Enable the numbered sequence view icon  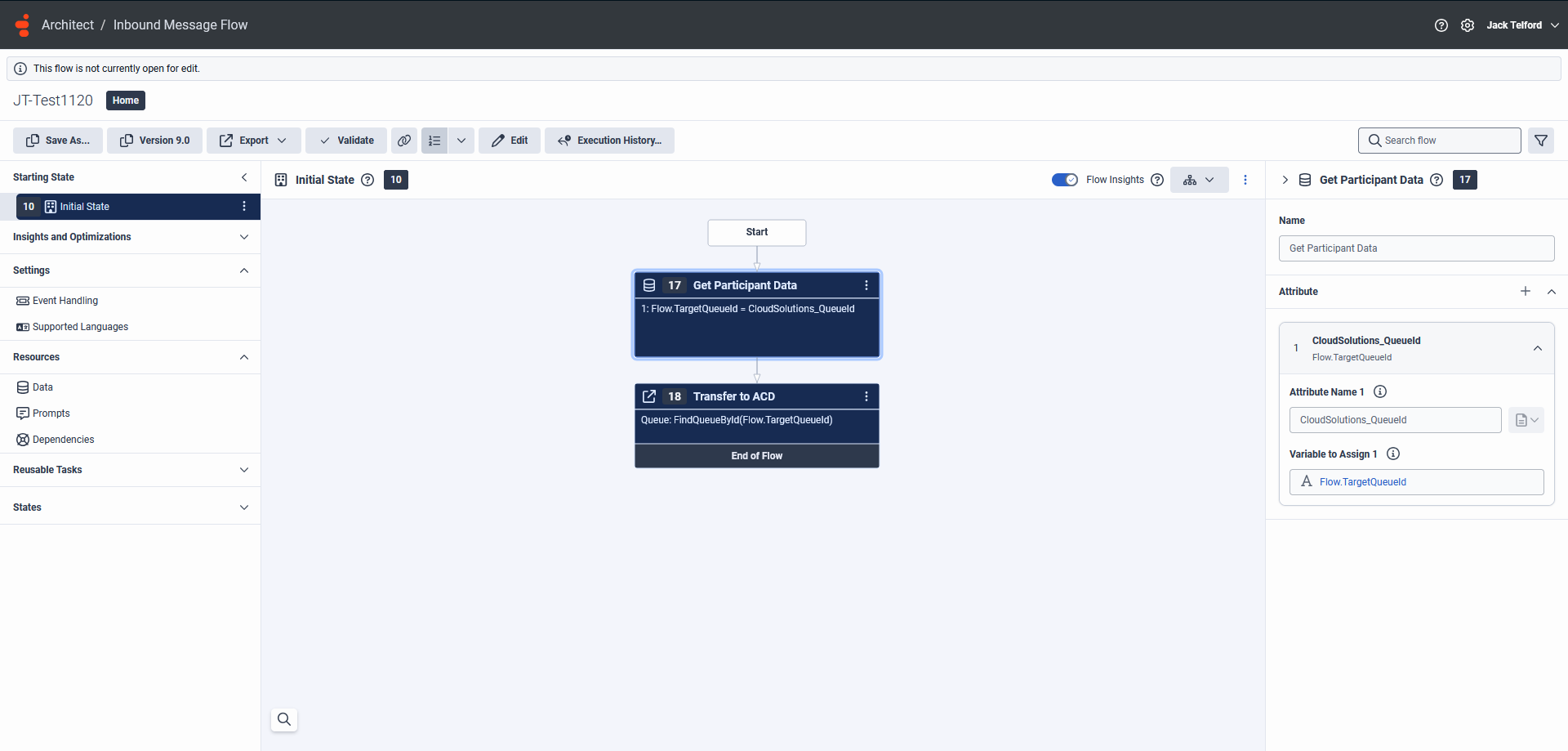click(x=434, y=140)
